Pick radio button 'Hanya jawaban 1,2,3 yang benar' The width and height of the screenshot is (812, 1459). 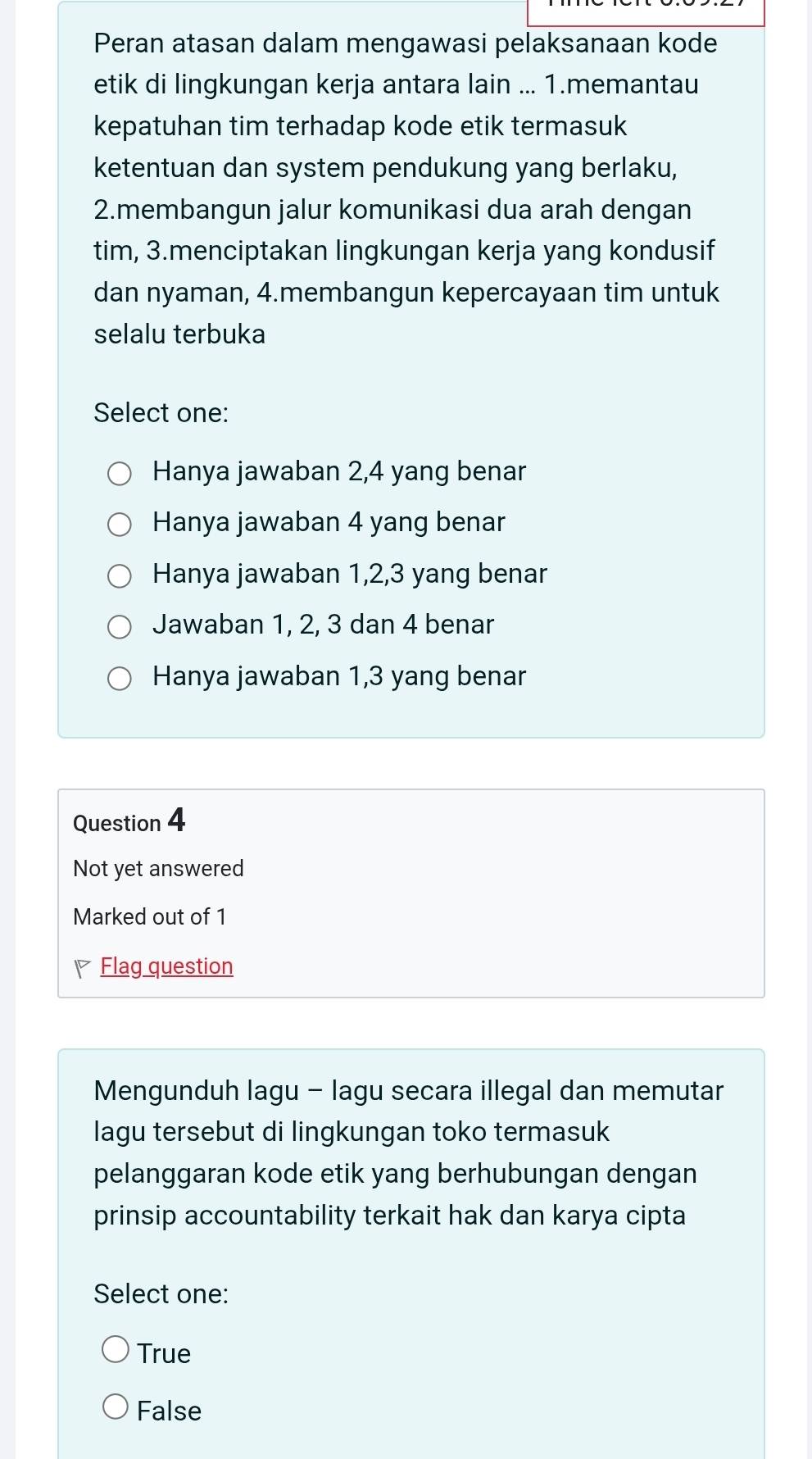(120, 575)
